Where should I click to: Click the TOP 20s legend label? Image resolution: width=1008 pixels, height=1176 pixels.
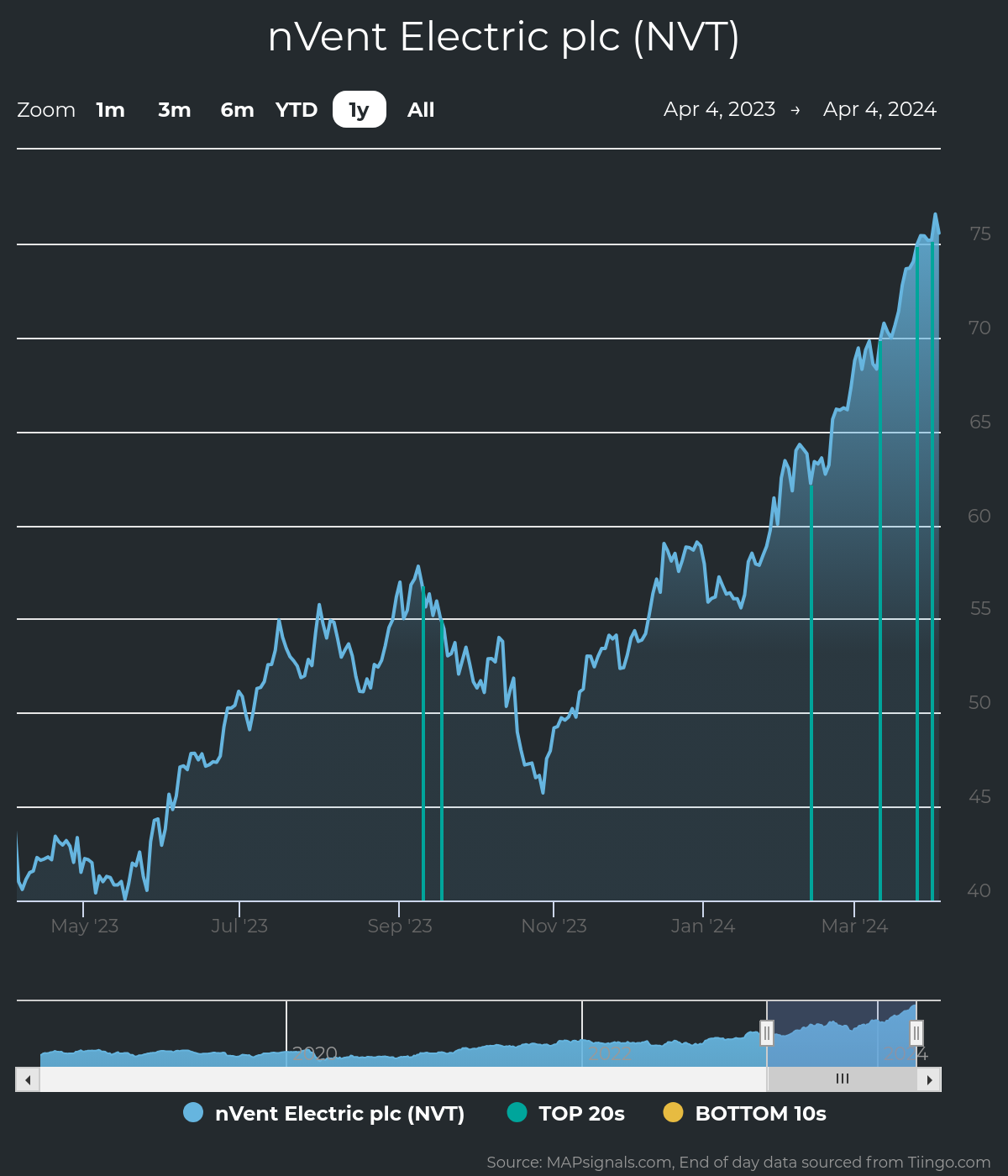point(581,1113)
